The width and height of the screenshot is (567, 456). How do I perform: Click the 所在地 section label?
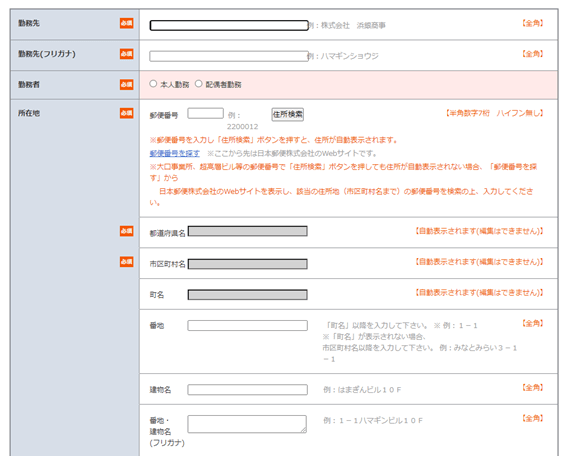tap(29, 113)
